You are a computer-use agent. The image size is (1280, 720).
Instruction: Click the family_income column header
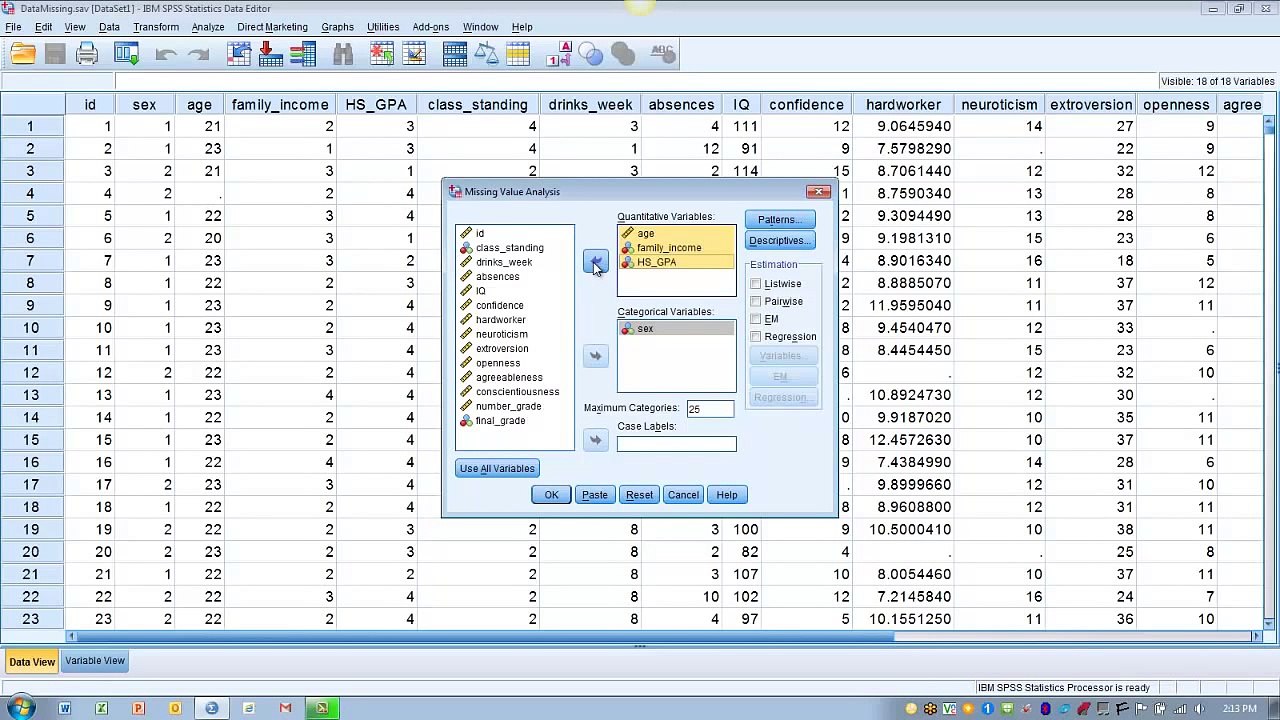tap(280, 104)
